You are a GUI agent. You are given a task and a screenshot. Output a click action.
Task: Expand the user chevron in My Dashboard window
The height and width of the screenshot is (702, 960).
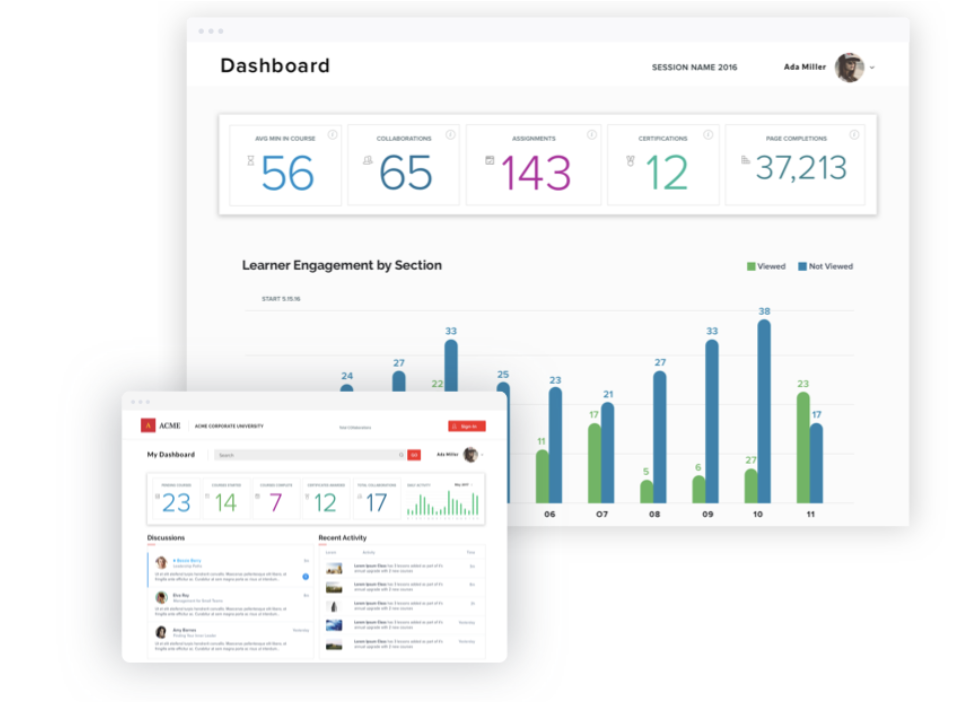coord(482,455)
